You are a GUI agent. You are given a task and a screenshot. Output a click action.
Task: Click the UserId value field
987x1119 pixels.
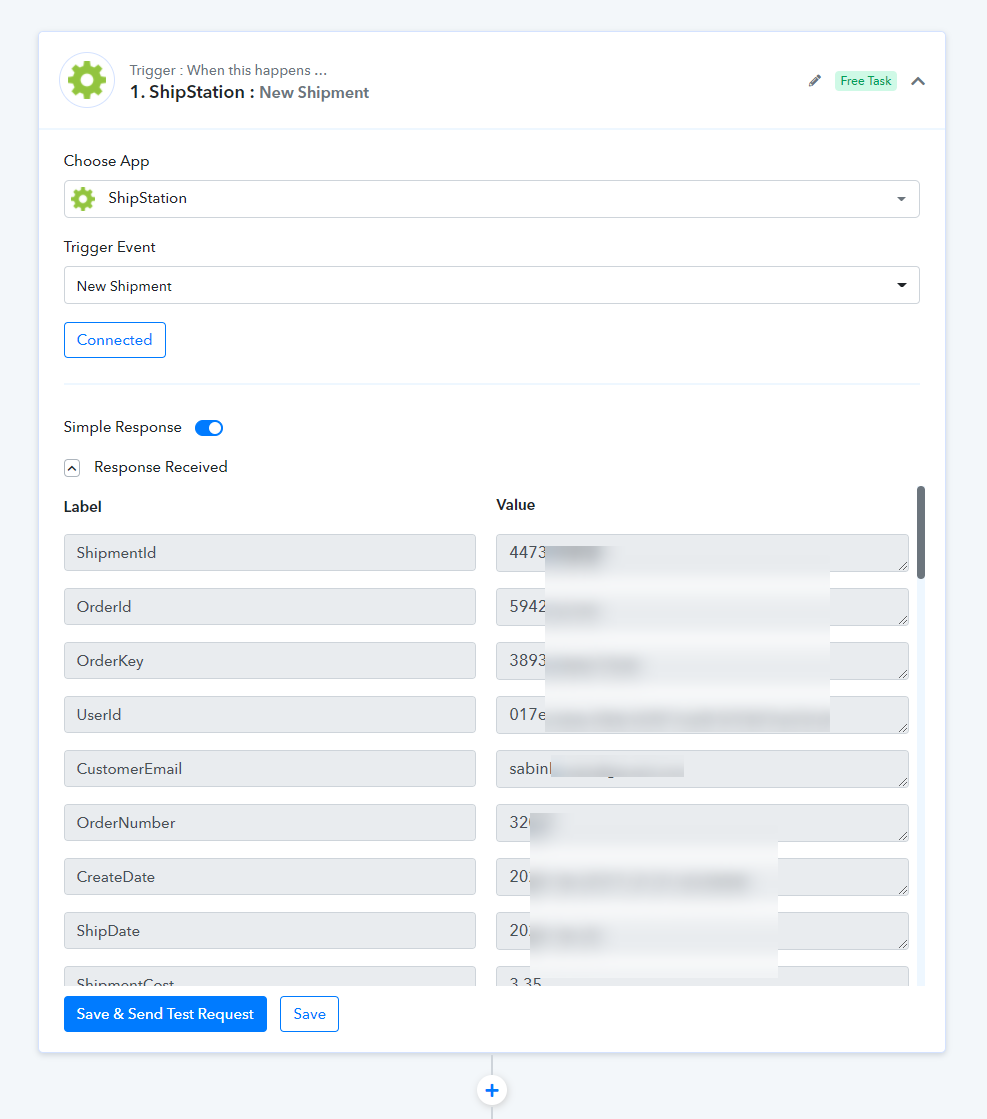(x=702, y=715)
